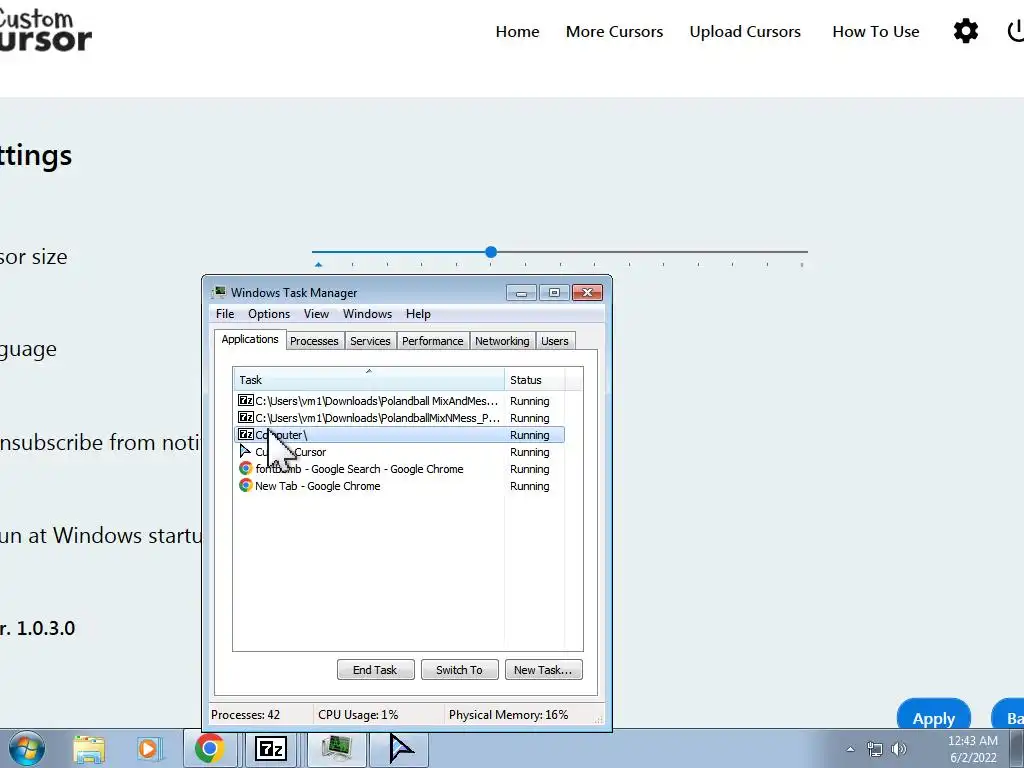Launch Windows Media Player from taskbar

click(x=148, y=749)
